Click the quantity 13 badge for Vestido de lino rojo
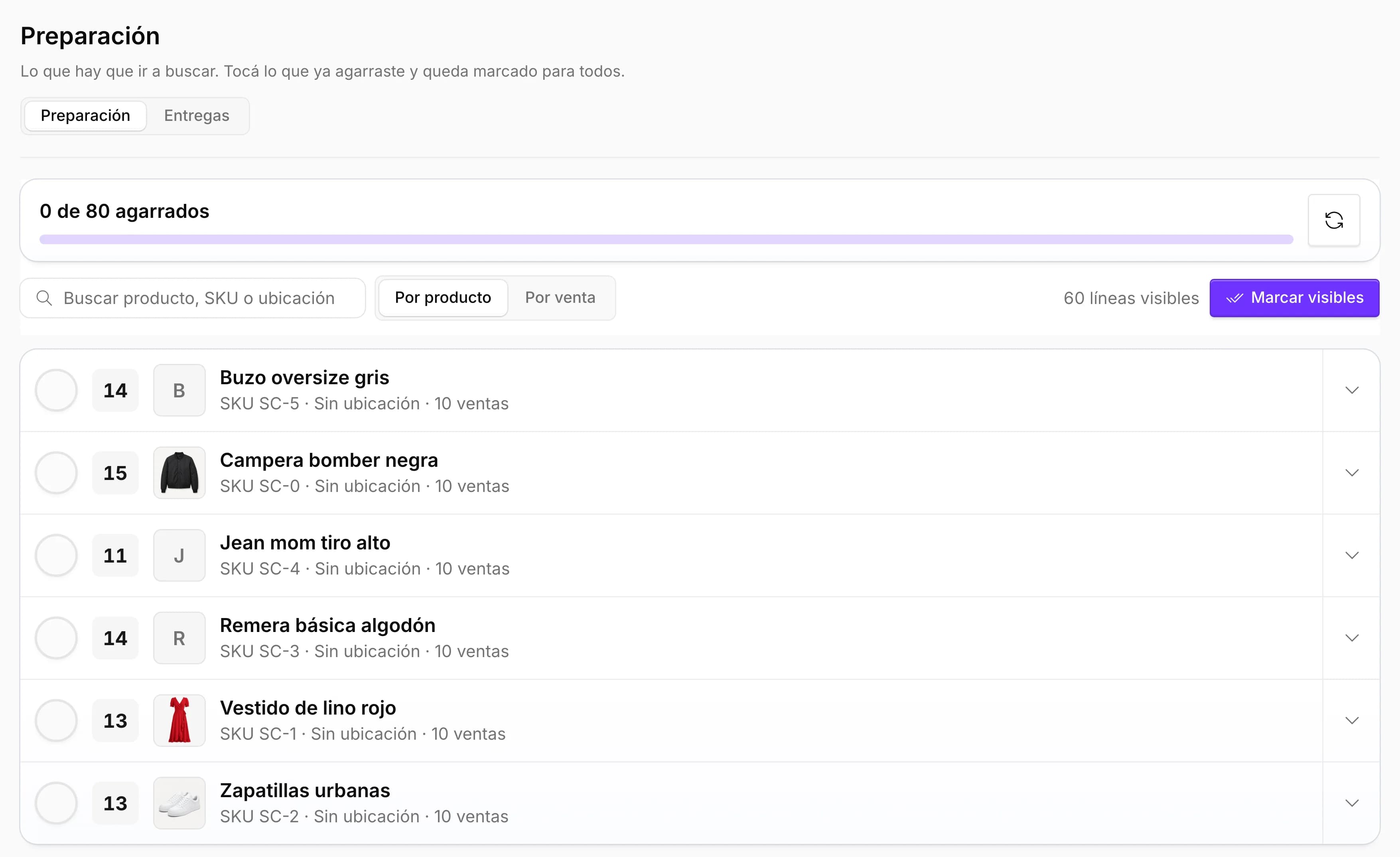Screen dimensions: 1400x857 115,720
